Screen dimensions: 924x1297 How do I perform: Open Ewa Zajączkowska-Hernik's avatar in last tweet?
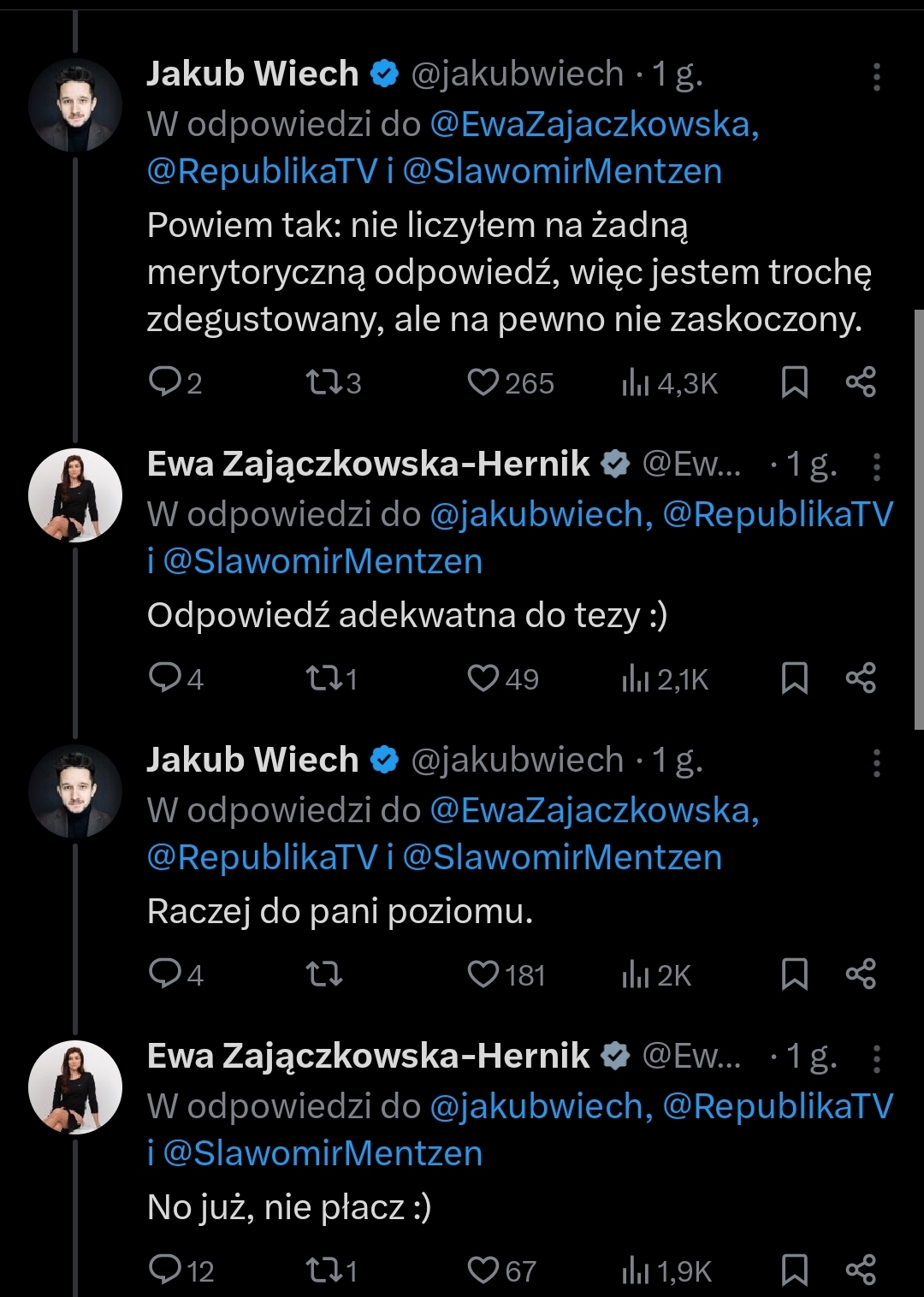pyautogui.click(x=75, y=1087)
